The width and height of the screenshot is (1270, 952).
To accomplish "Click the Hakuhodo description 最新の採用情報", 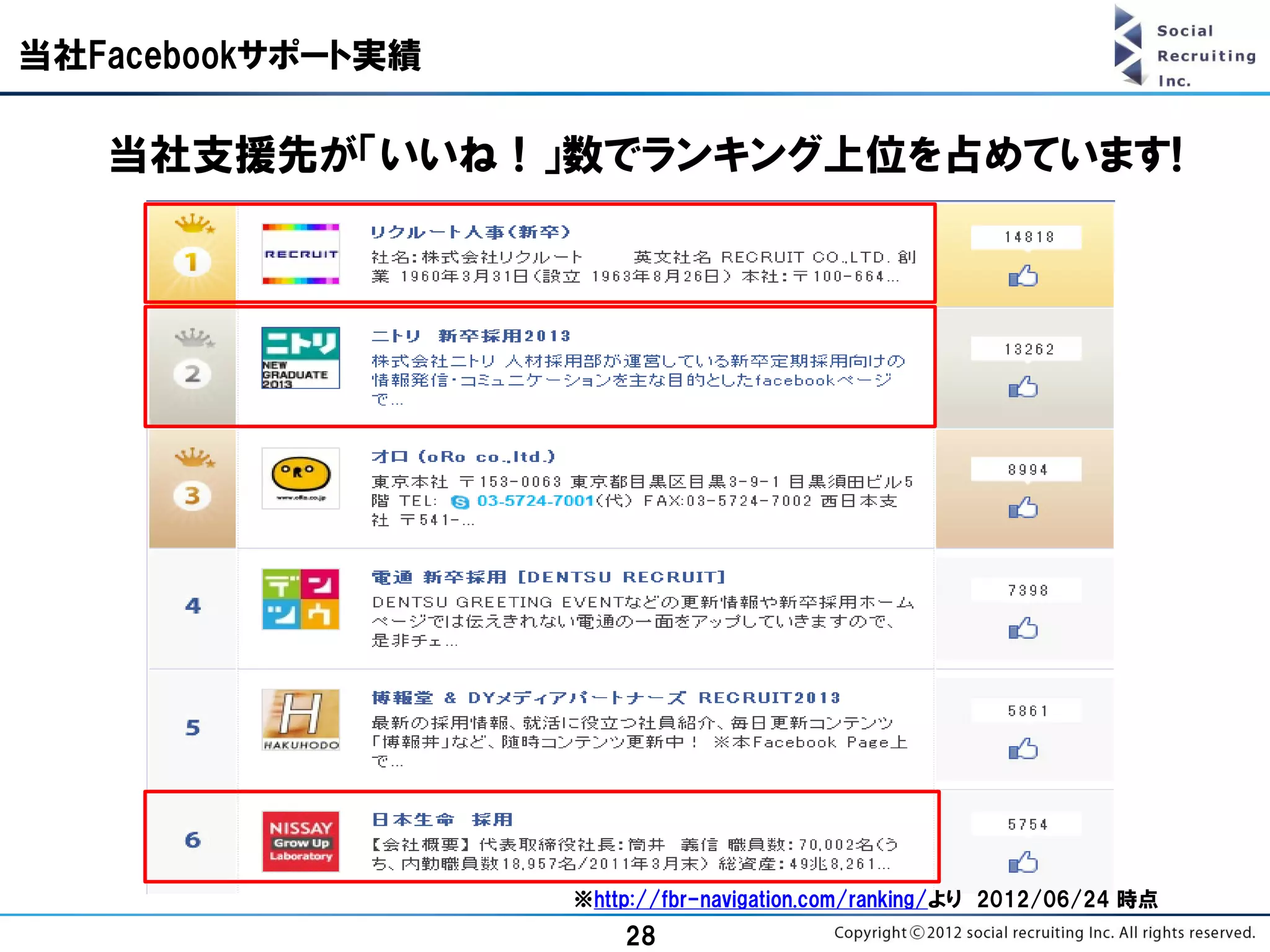I will (639, 742).
